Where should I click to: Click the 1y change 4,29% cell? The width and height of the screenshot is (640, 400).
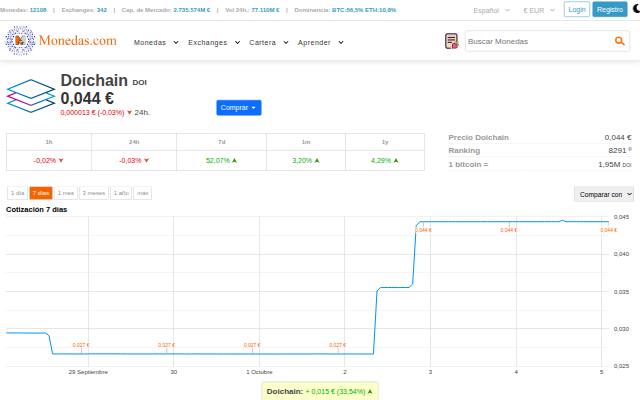coord(385,160)
